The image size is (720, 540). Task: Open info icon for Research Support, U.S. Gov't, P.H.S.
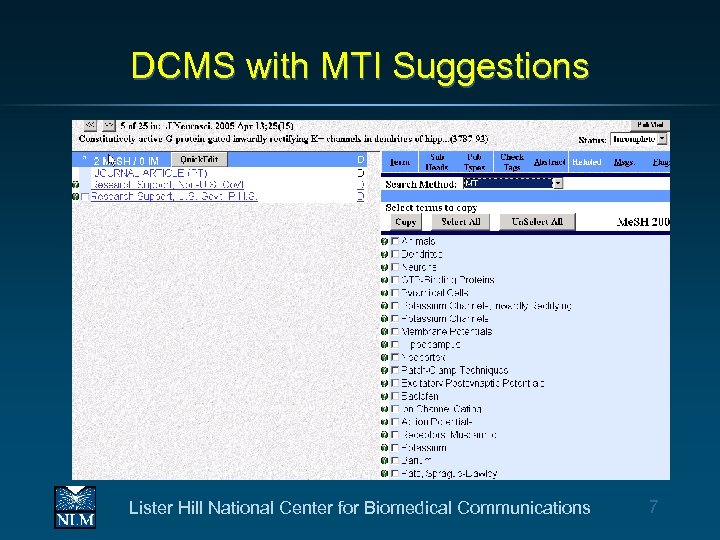[76, 197]
